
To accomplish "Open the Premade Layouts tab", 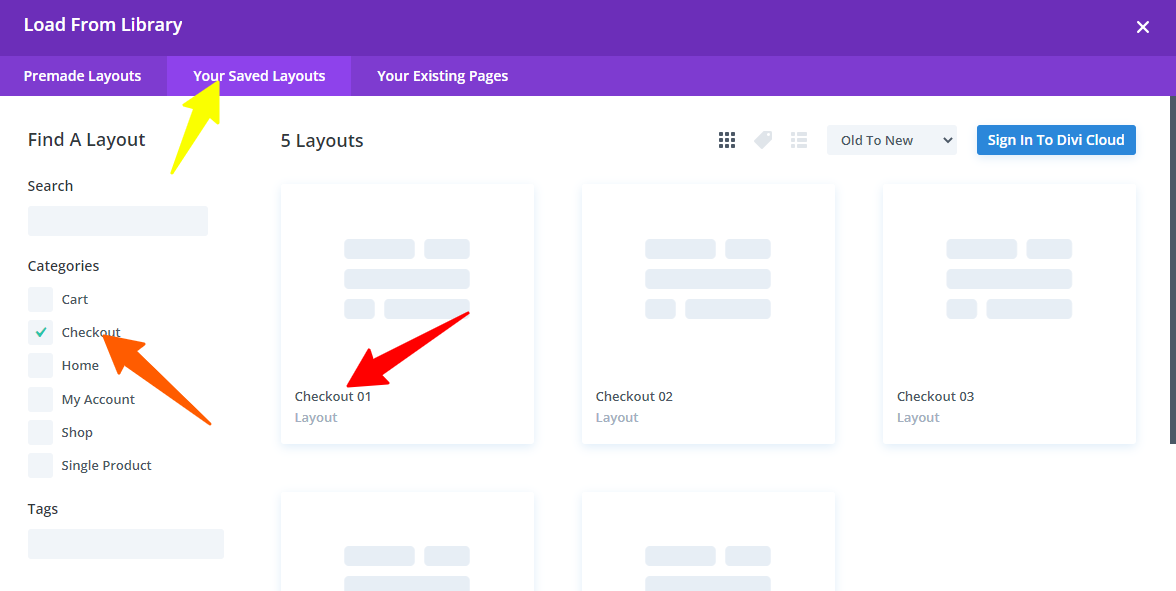I will click(82, 76).
